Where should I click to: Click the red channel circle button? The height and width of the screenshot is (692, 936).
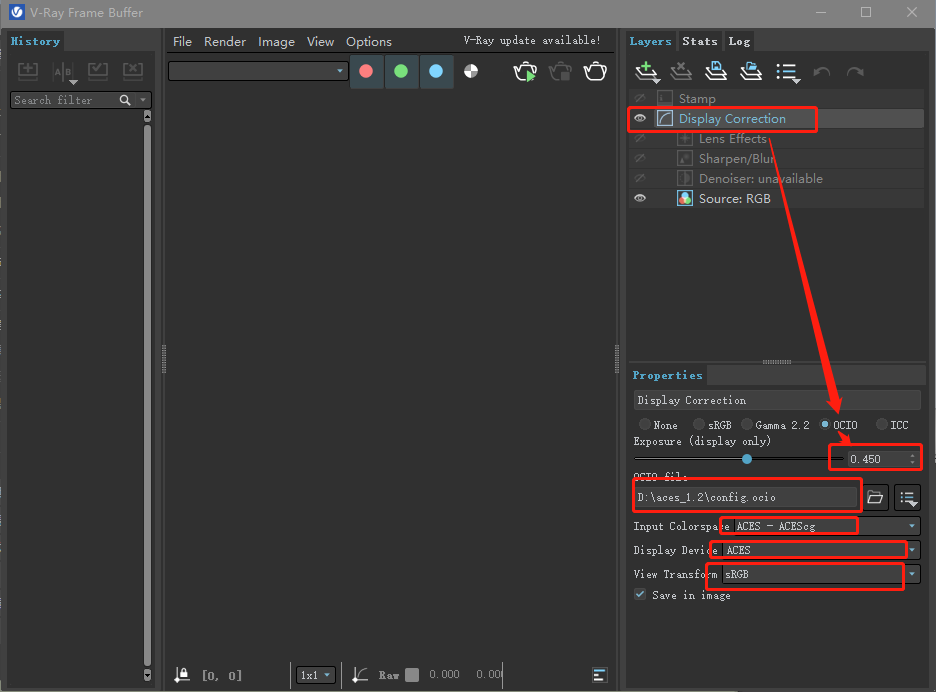[366, 72]
